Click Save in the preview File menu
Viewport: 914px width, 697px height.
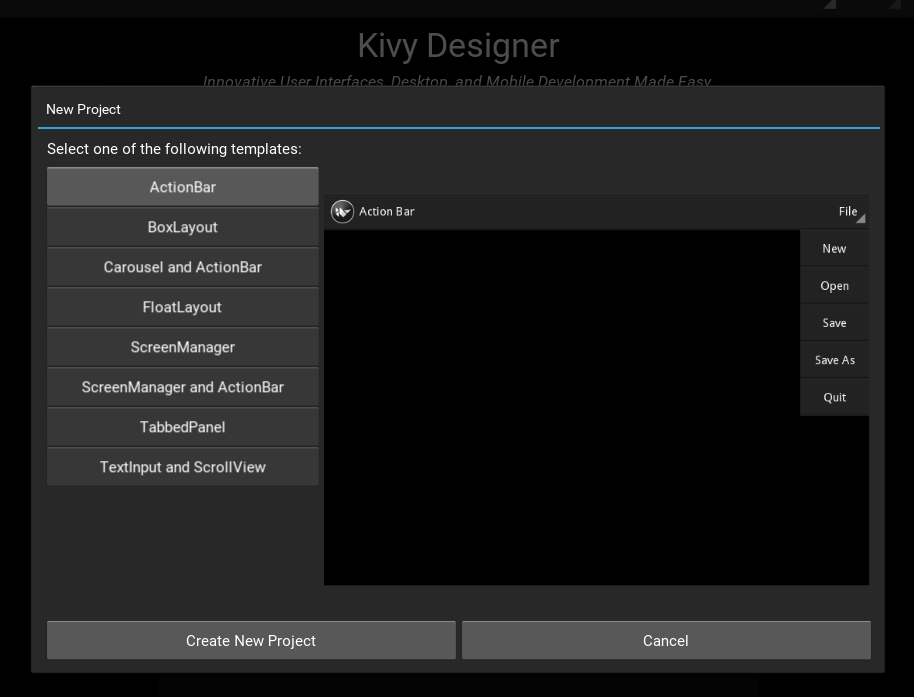(834, 323)
